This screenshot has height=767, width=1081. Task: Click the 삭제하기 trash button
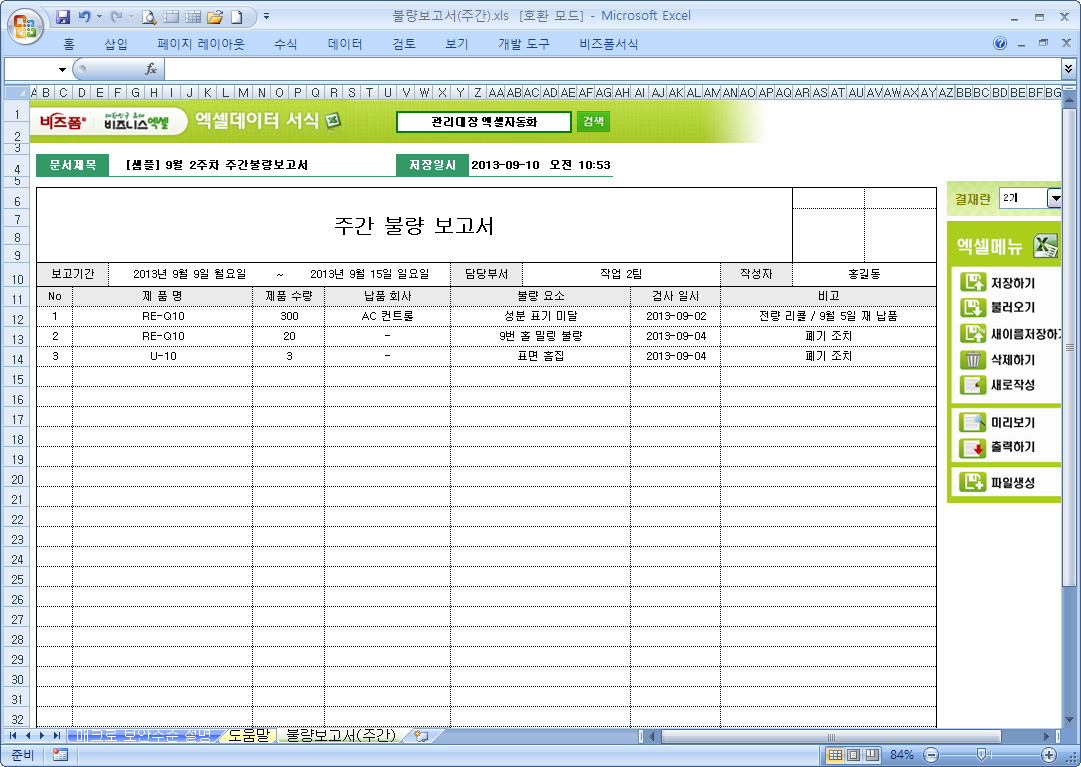click(998, 360)
